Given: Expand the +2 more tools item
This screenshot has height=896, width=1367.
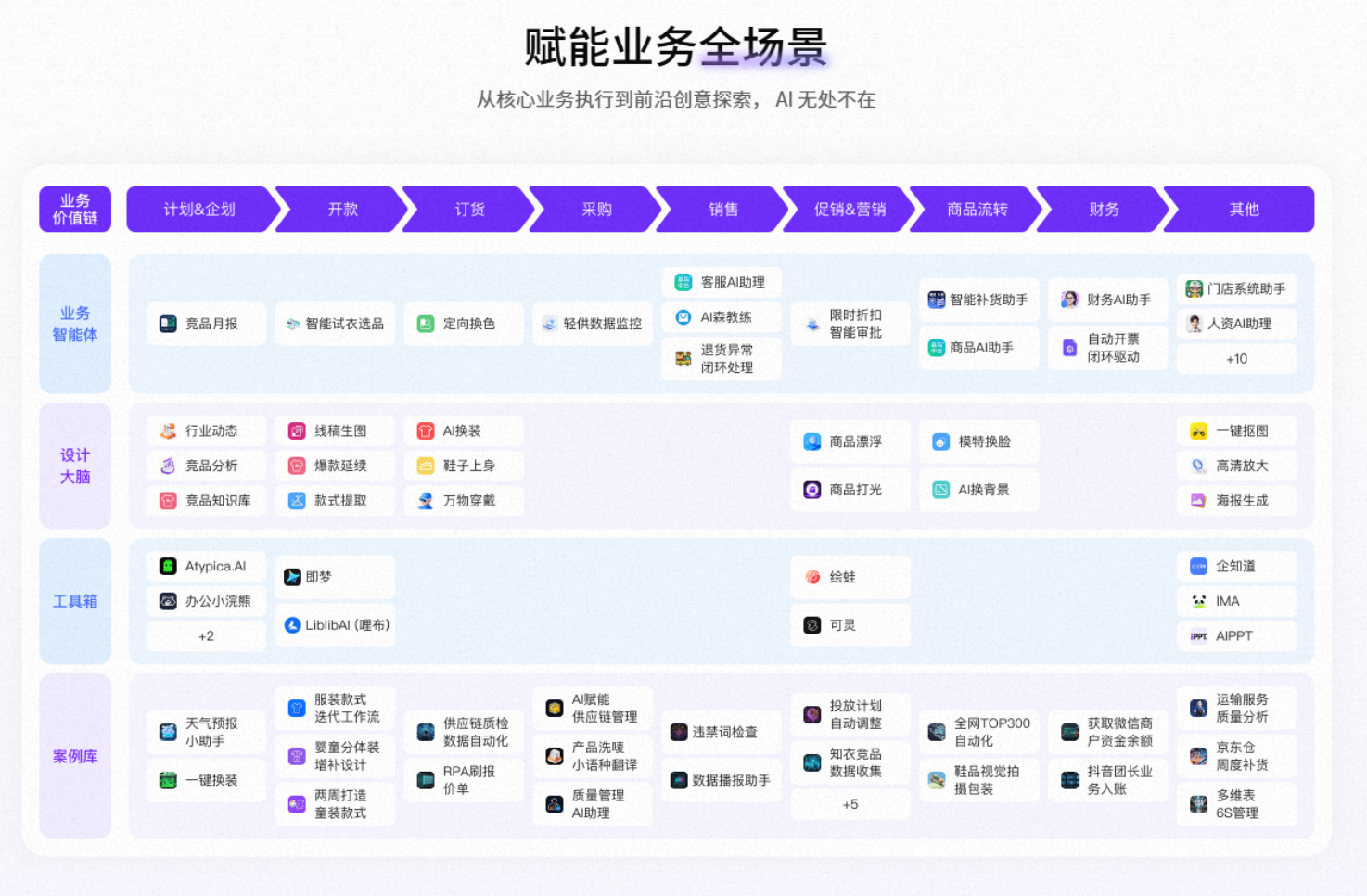Looking at the screenshot, I should pyautogui.click(x=206, y=636).
